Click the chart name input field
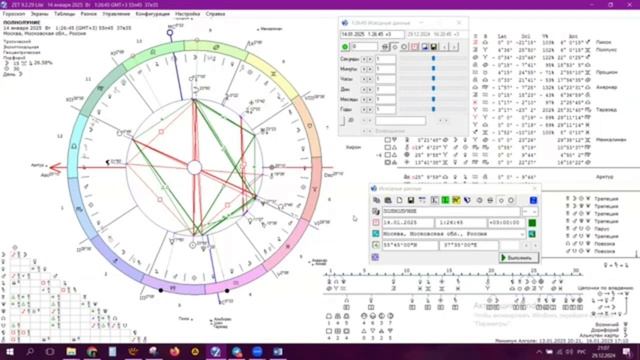 point(451,211)
